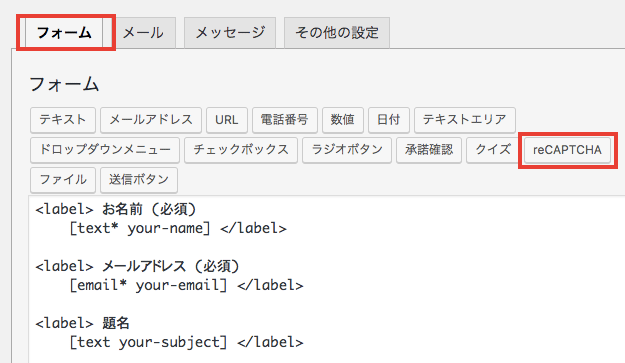Insert a テキストエリア tag
The height and width of the screenshot is (363, 625).
pos(465,120)
